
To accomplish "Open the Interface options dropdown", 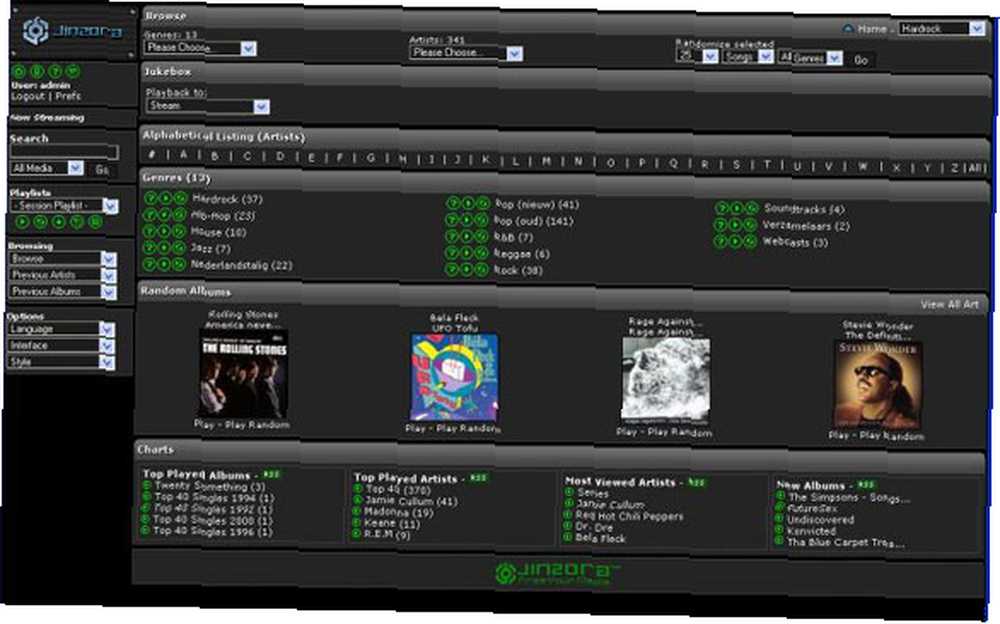I will pyautogui.click(x=61, y=346).
